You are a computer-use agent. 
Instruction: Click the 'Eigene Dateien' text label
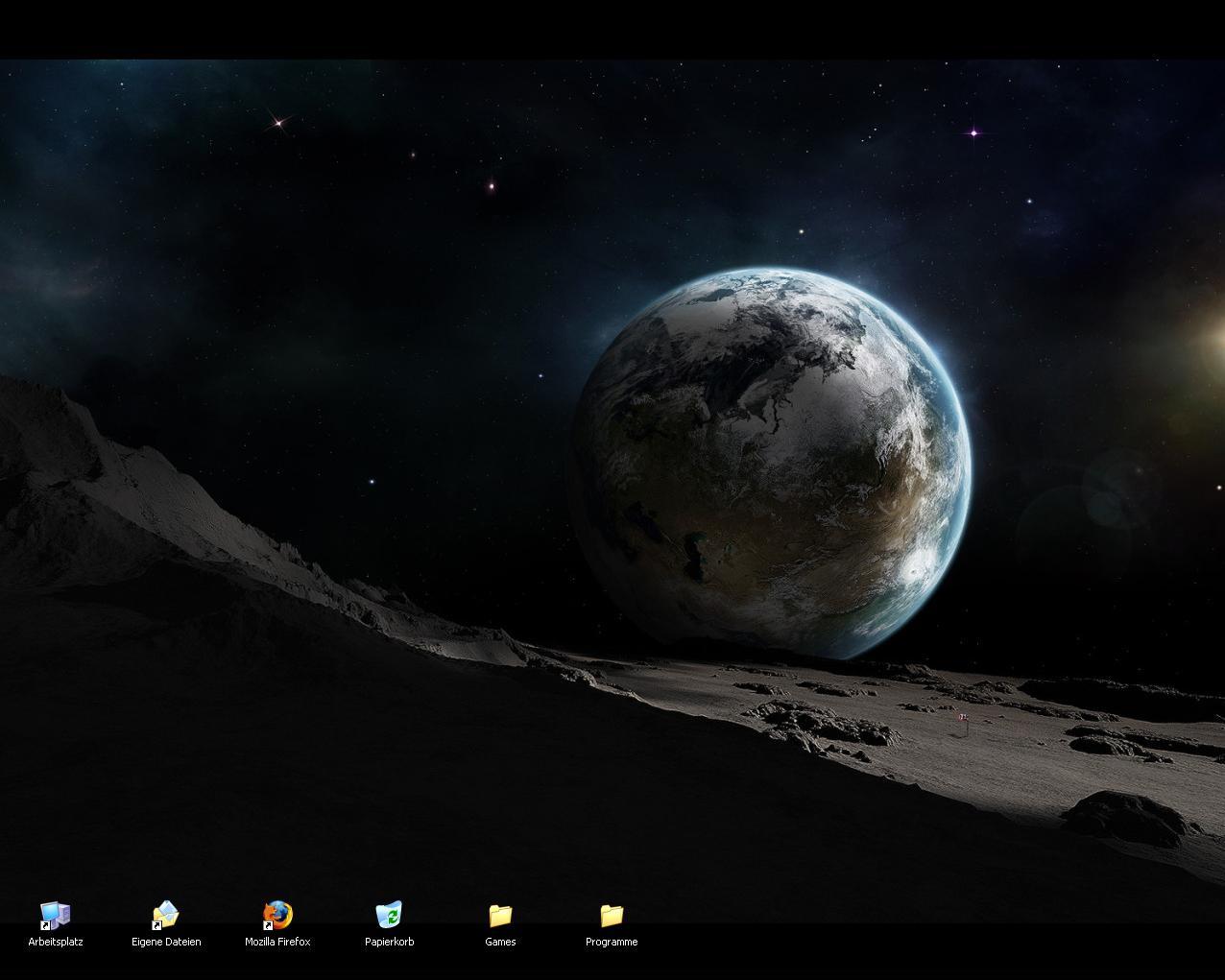coord(166,942)
